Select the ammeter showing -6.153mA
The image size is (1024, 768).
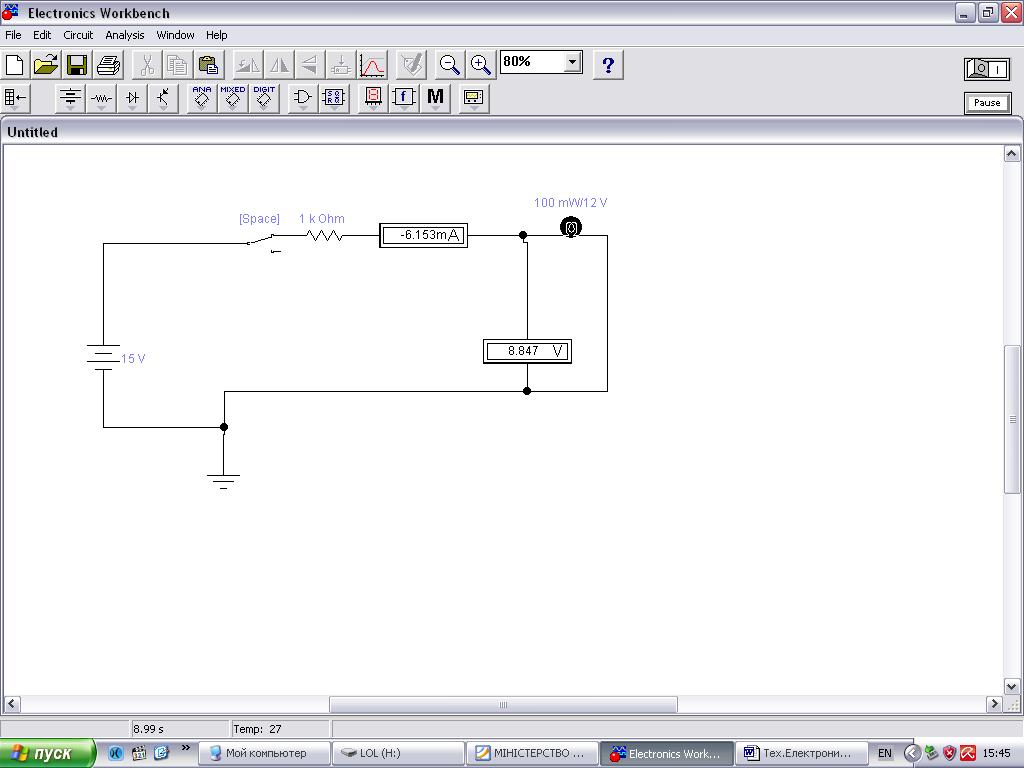(x=423, y=235)
